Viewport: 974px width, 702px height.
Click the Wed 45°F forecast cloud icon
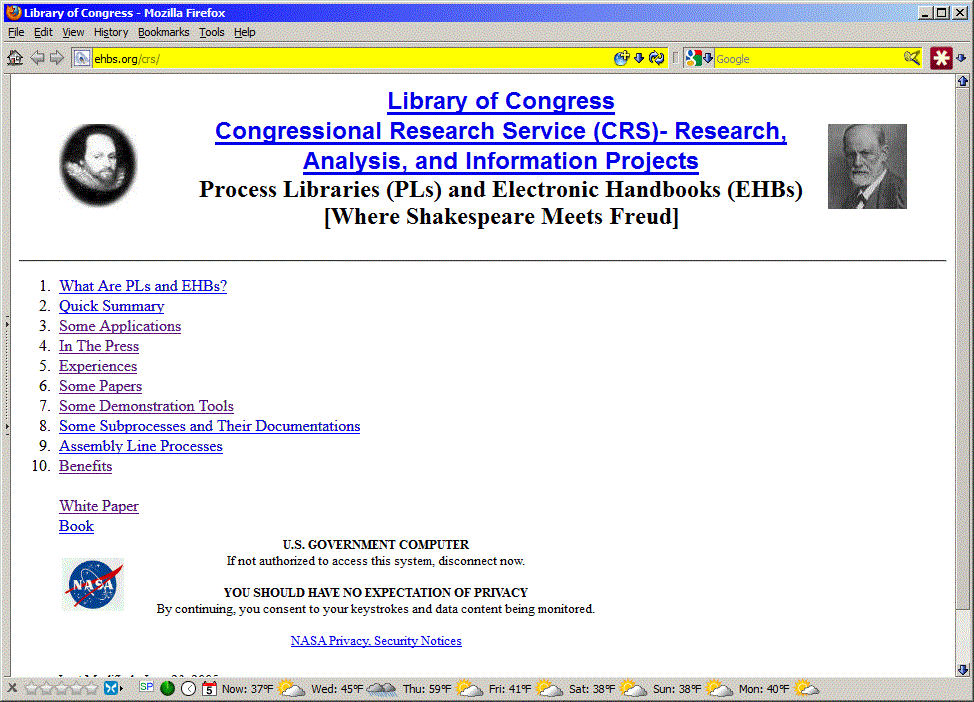pos(381,688)
